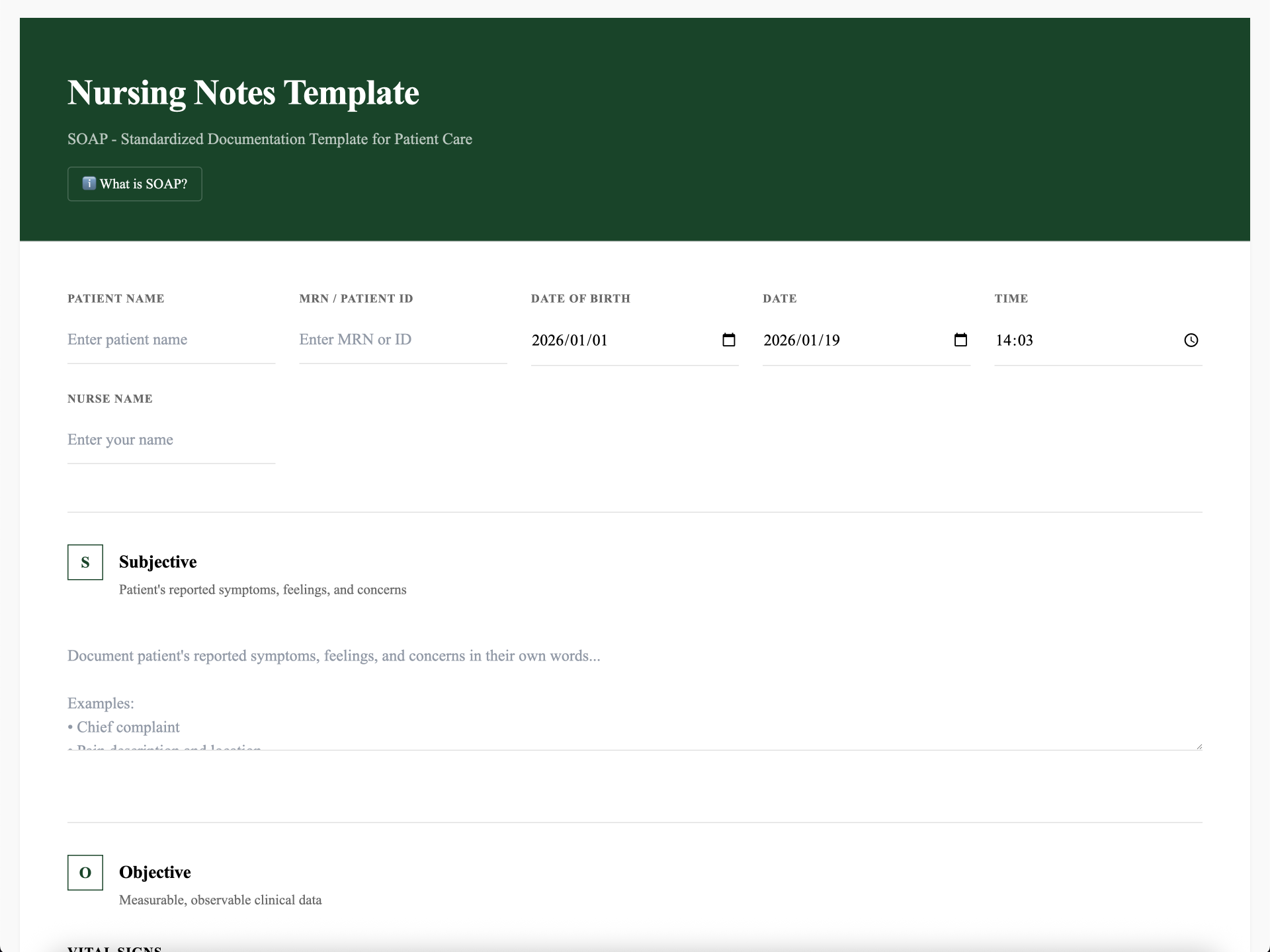Click the green S Subjective badge
This screenshot has height=952, width=1270.
[x=85, y=562]
